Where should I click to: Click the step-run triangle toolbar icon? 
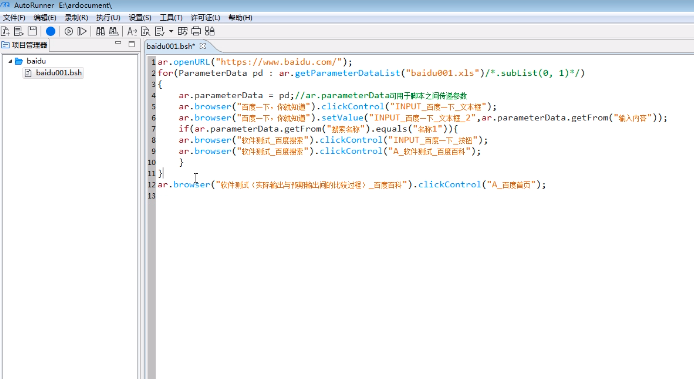point(82,31)
